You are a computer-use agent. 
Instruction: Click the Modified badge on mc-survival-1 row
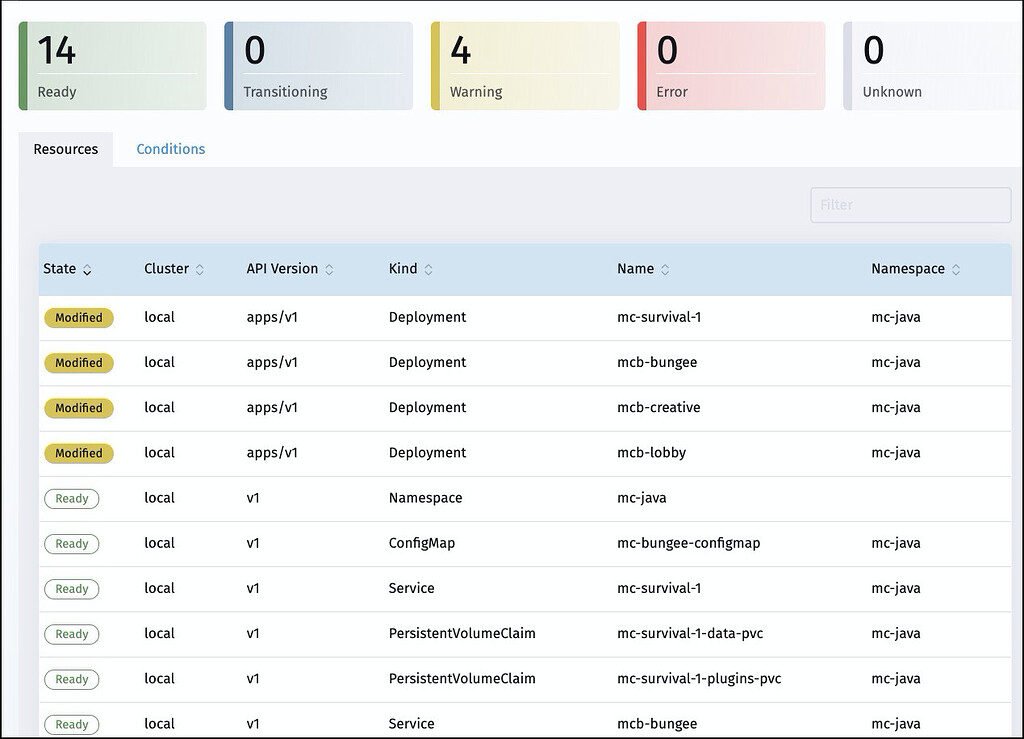point(79,317)
